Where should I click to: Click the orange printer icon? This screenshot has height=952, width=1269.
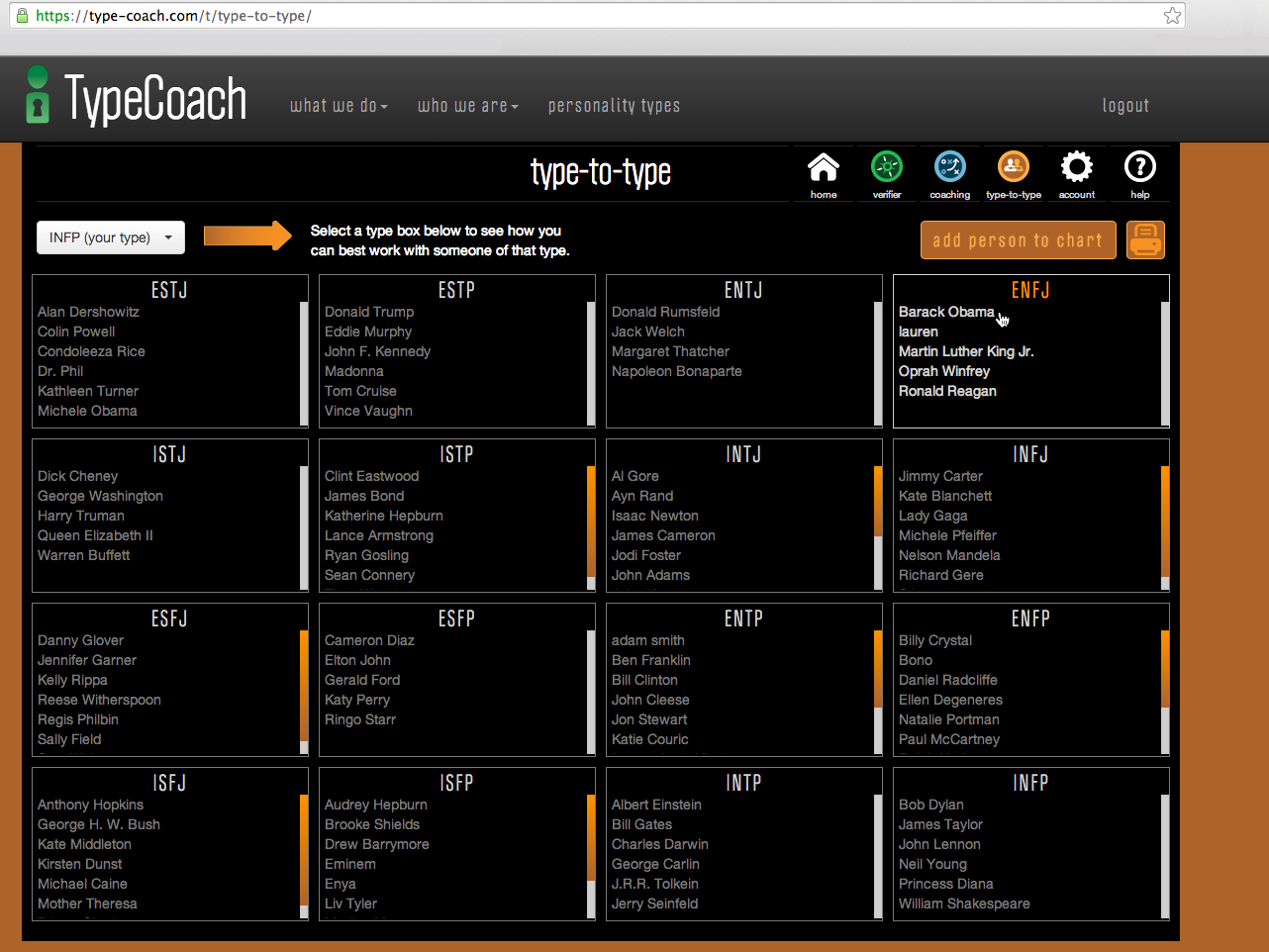pyautogui.click(x=1145, y=240)
